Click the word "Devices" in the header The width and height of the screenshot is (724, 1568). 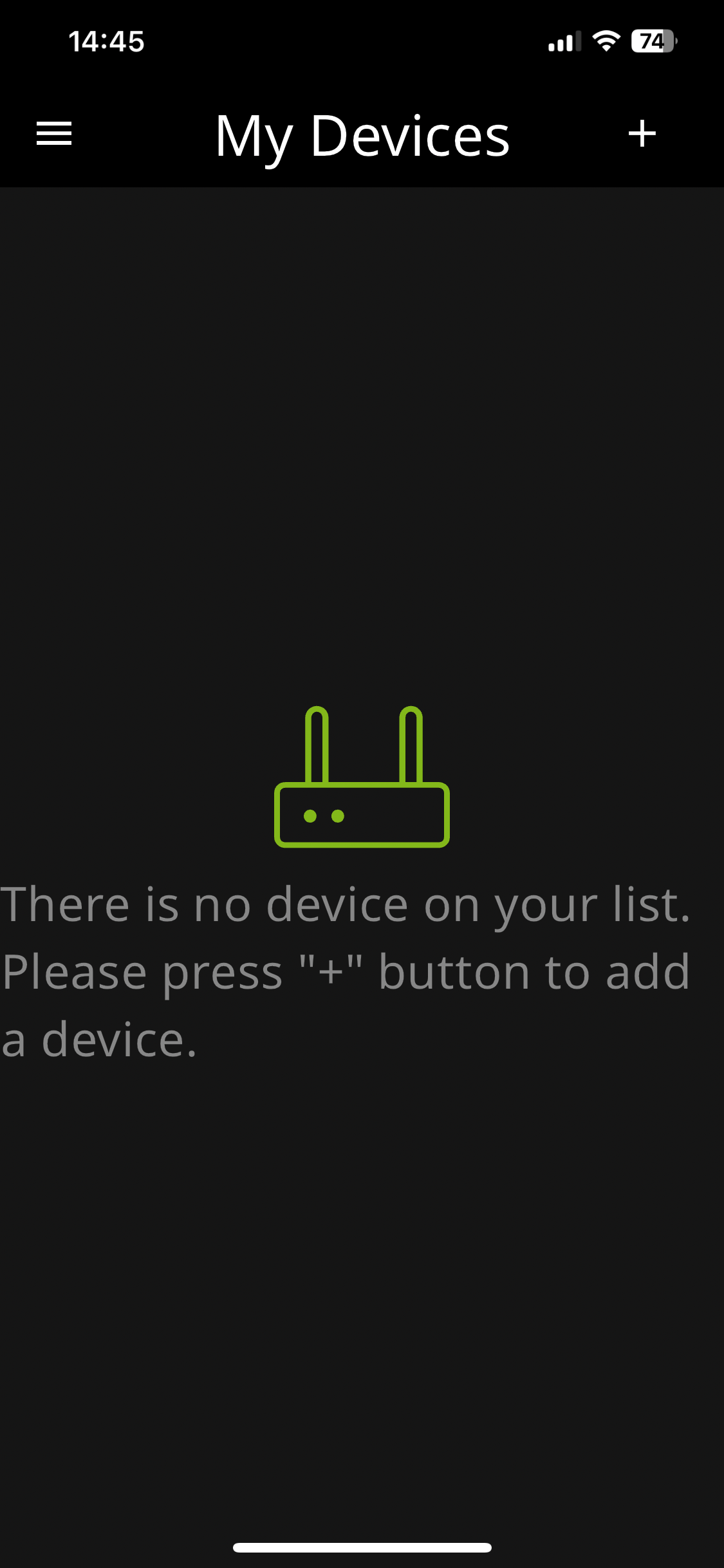coord(411,135)
